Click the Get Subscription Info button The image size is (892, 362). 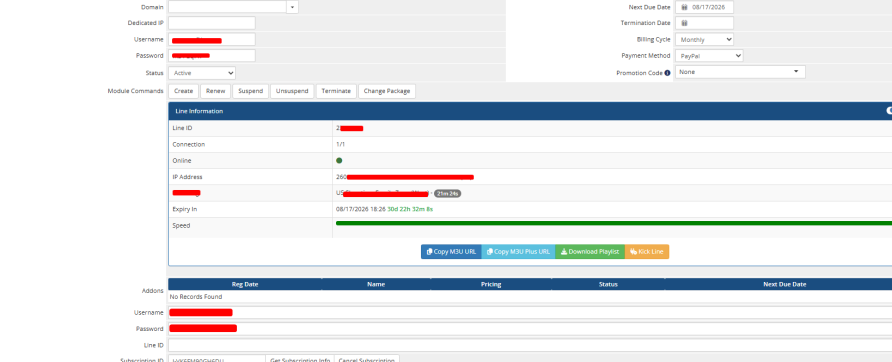click(x=300, y=360)
